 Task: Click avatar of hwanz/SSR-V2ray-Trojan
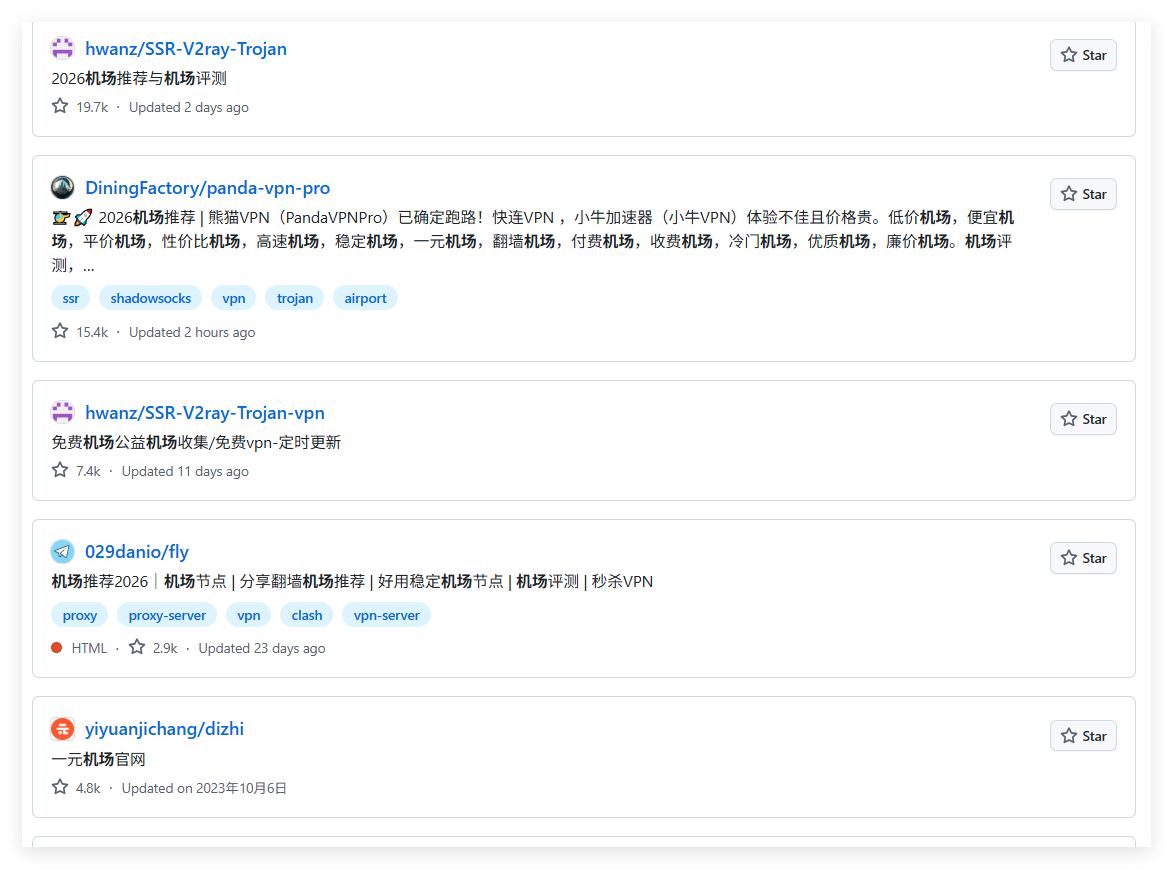click(63, 49)
